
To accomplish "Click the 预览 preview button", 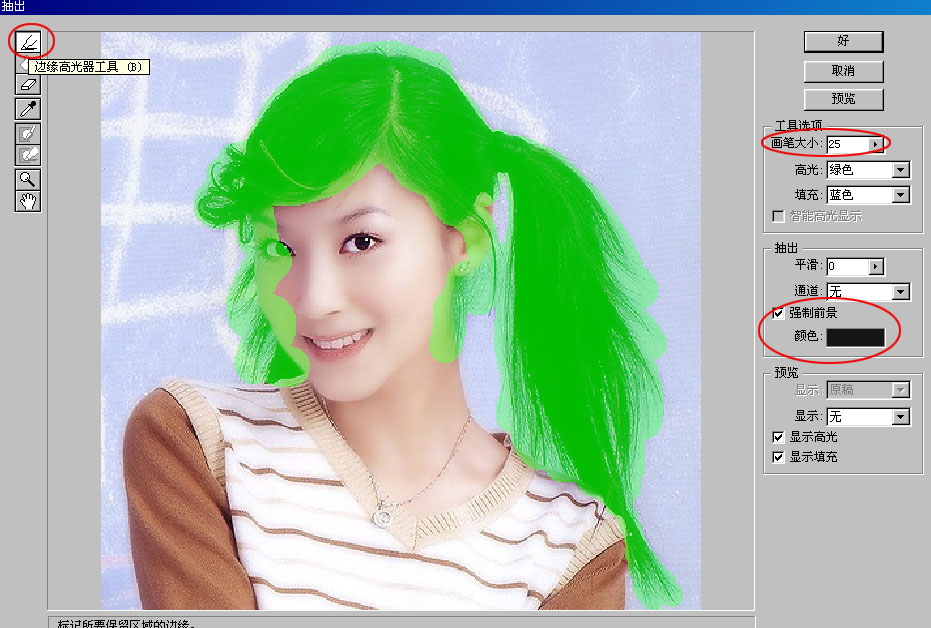I will click(843, 99).
